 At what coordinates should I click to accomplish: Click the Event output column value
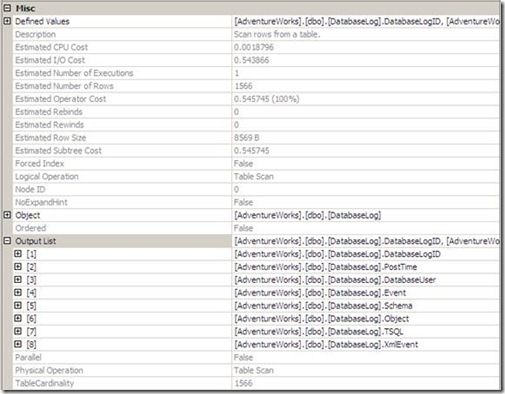(320, 293)
